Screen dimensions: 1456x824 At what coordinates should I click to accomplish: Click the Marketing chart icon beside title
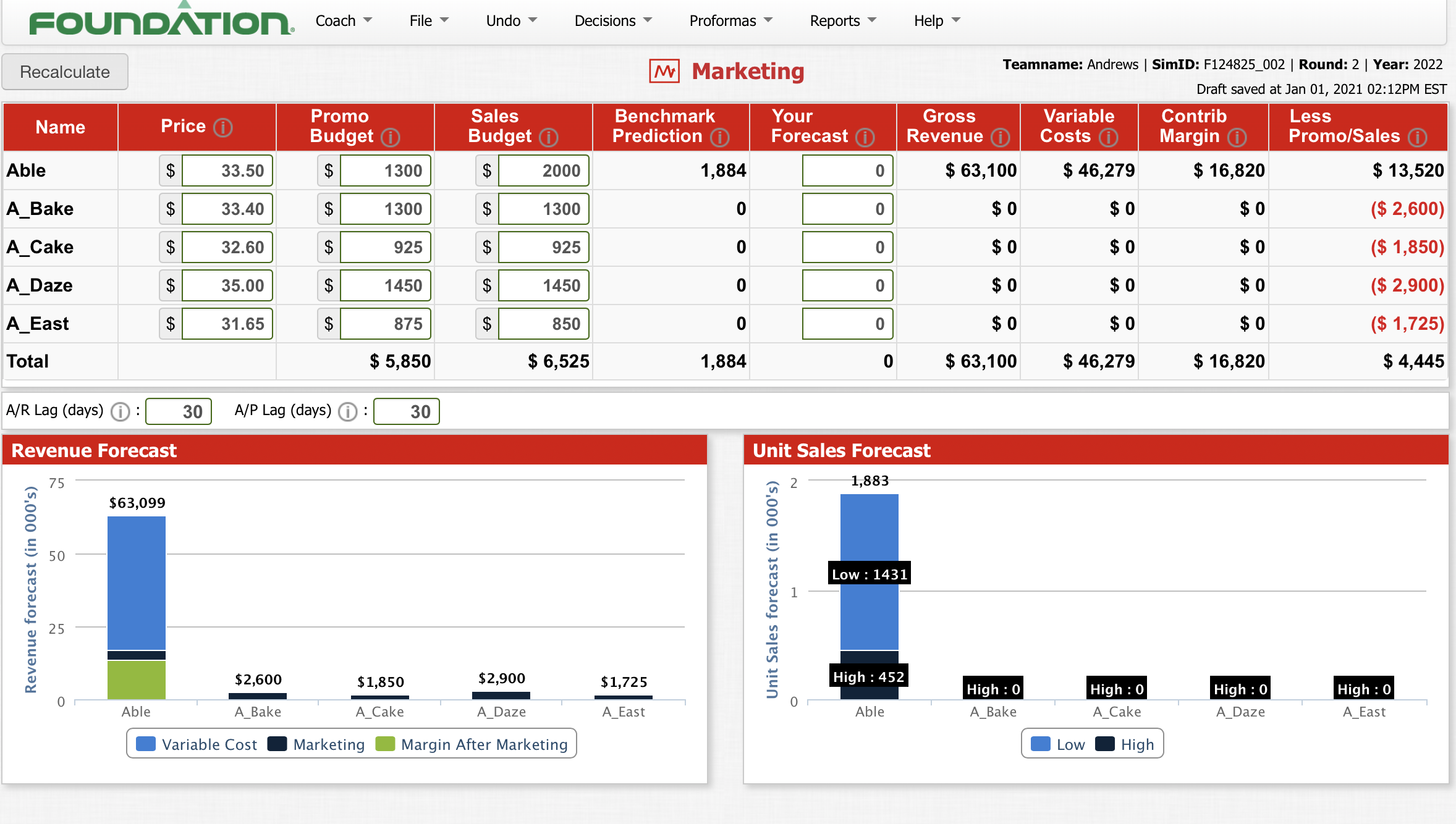[664, 72]
